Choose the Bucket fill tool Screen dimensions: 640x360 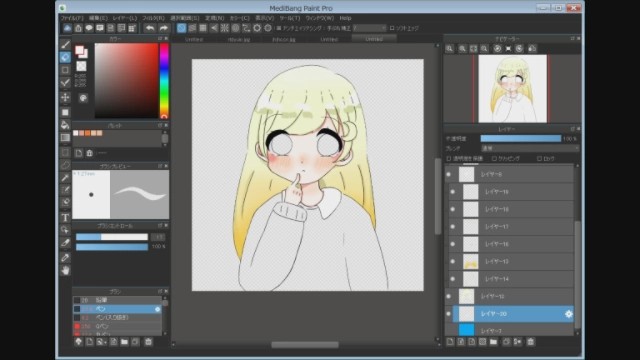click(x=65, y=125)
